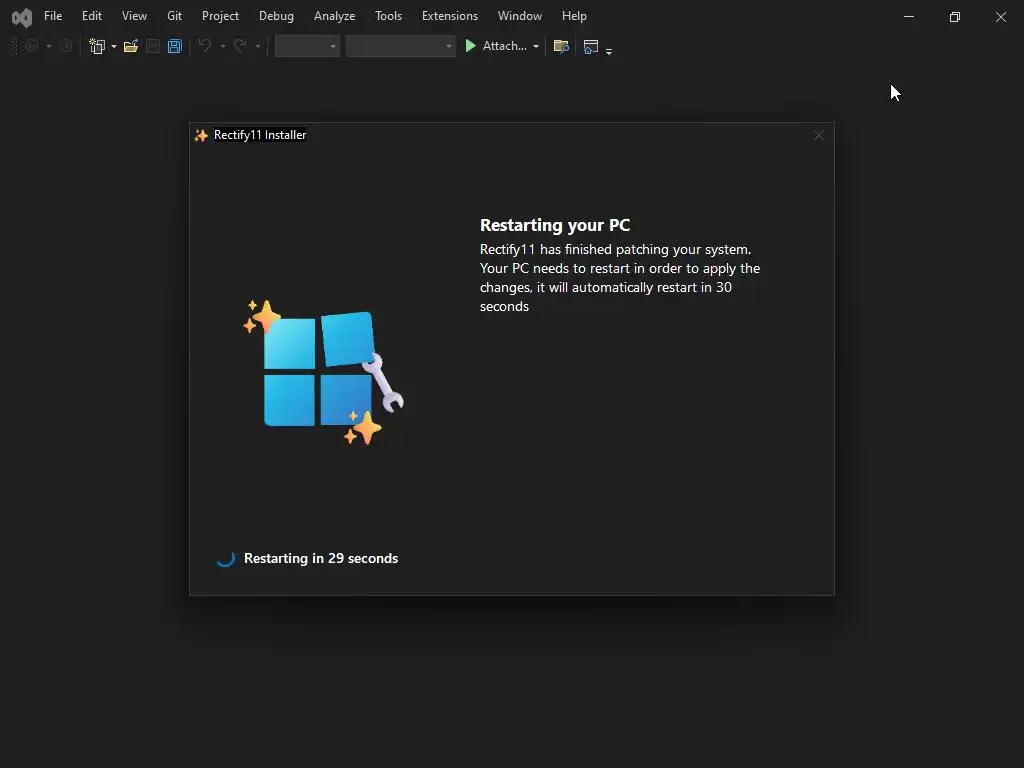Viewport: 1024px width, 768px height.
Task: Open the Help menu
Action: point(574,16)
